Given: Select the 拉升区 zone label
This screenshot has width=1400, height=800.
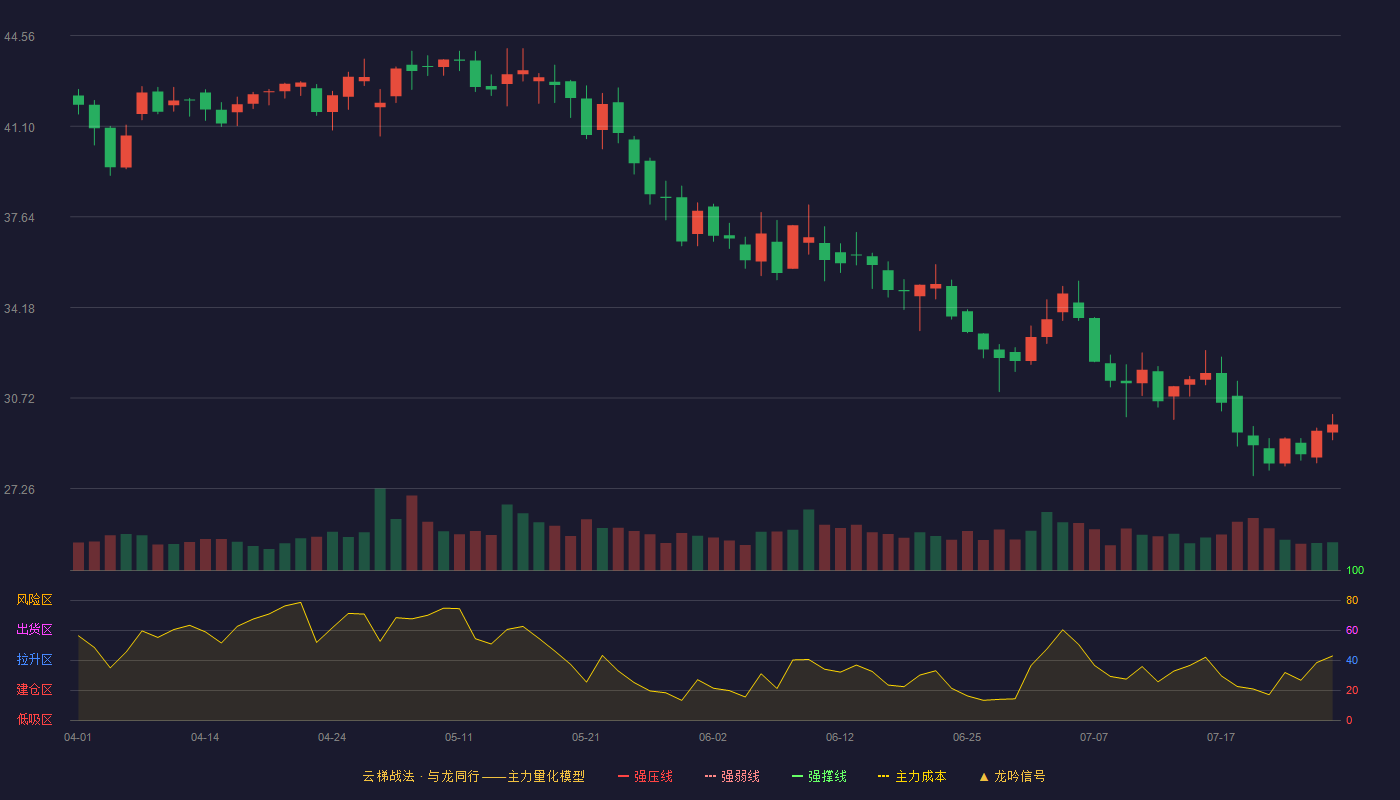Looking at the screenshot, I should click(x=34, y=660).
